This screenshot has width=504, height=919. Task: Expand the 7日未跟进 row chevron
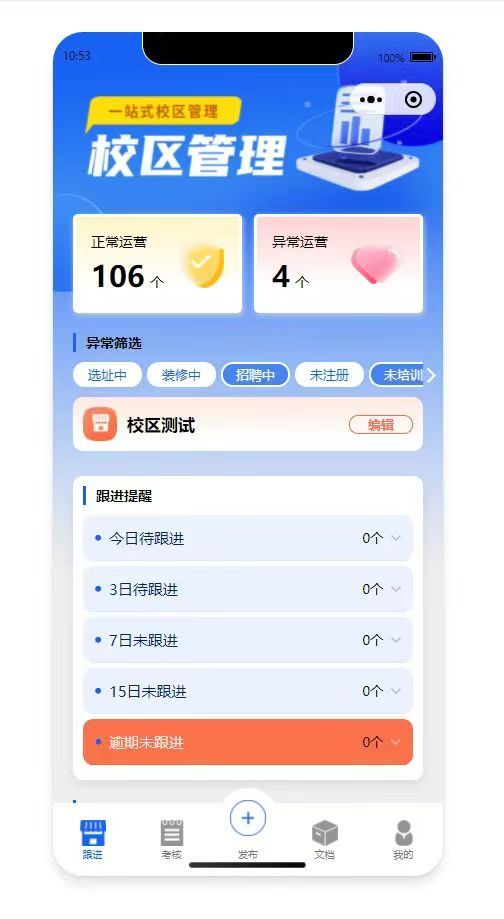[396, 640]
